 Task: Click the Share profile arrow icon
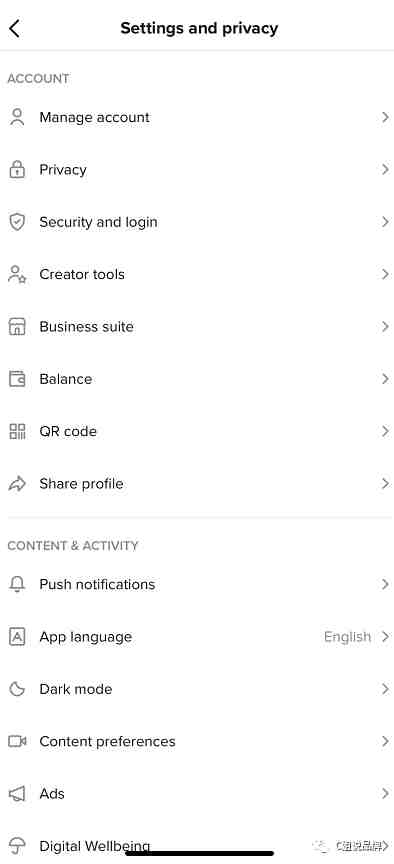coord(17,484)
